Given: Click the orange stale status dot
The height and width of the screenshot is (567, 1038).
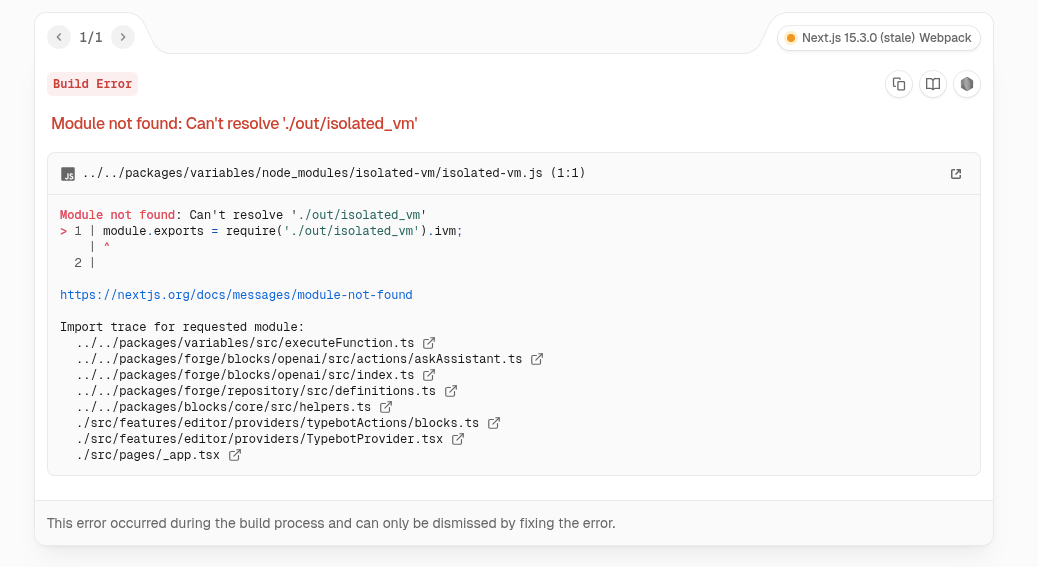Looking at the screenshot, I should pos(790,38).
